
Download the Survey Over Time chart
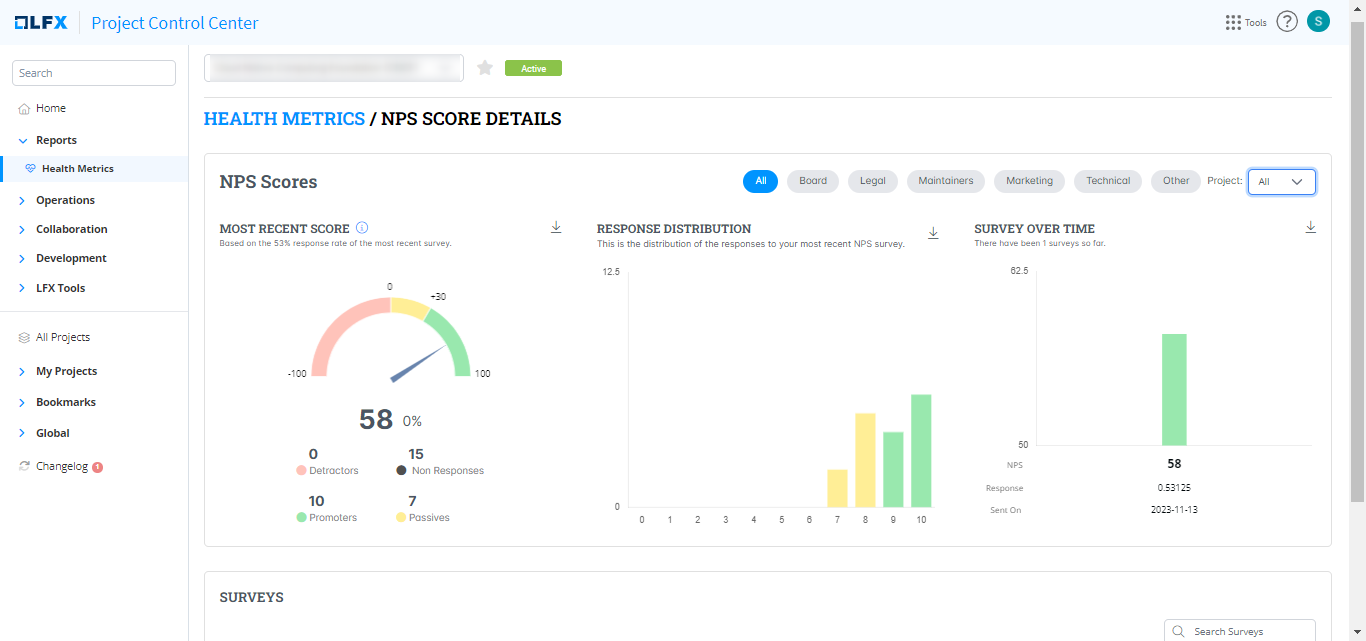[1310, 228]
